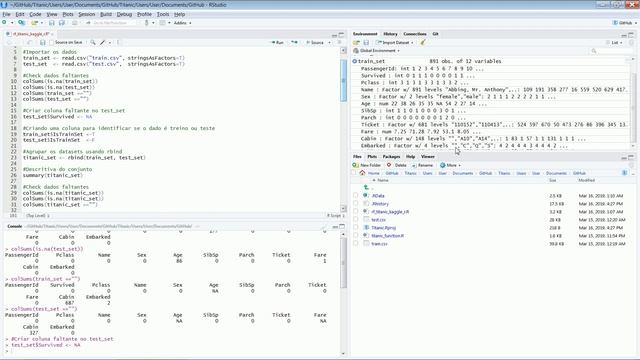
Task: Open the Source button dropdown arrow
Action: [329, 42]
